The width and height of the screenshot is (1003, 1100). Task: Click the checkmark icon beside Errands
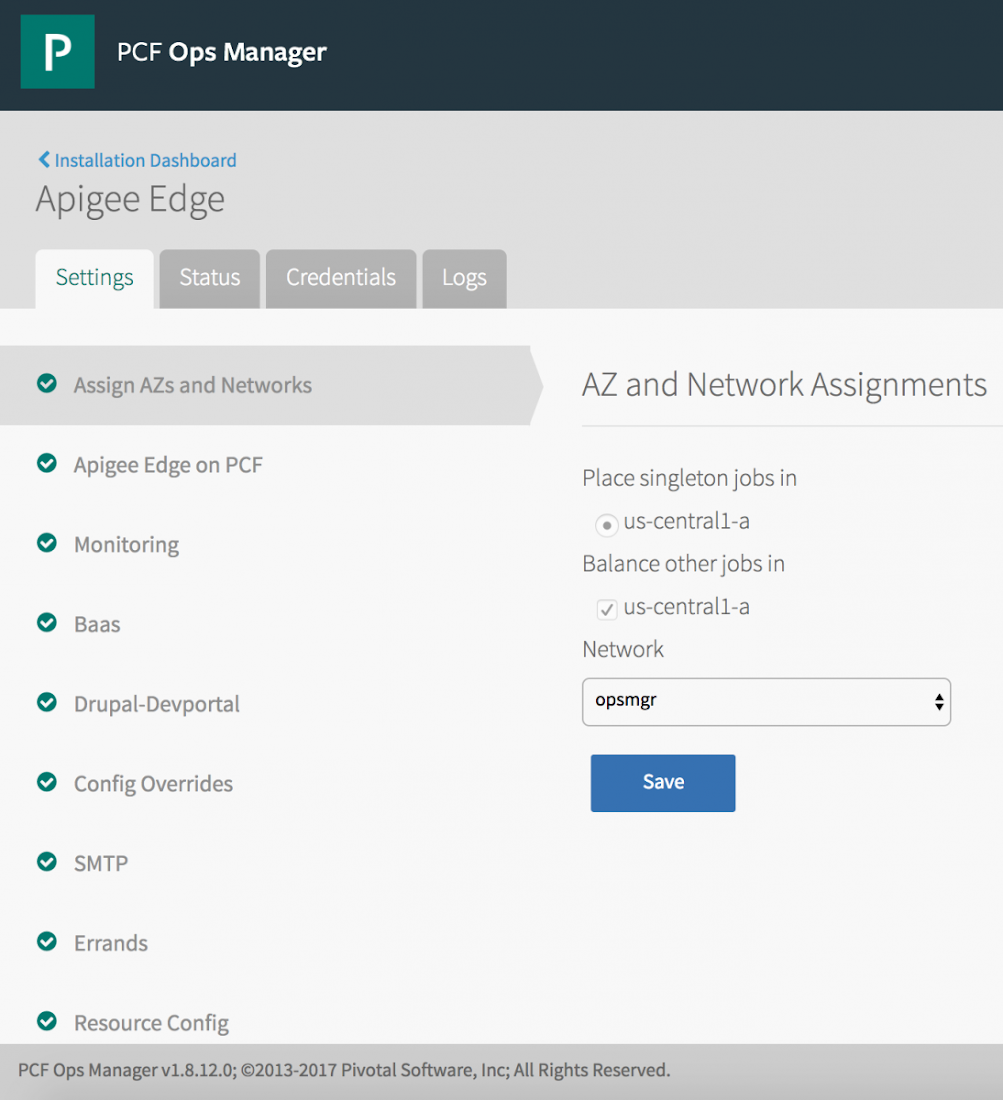point(46,942)
